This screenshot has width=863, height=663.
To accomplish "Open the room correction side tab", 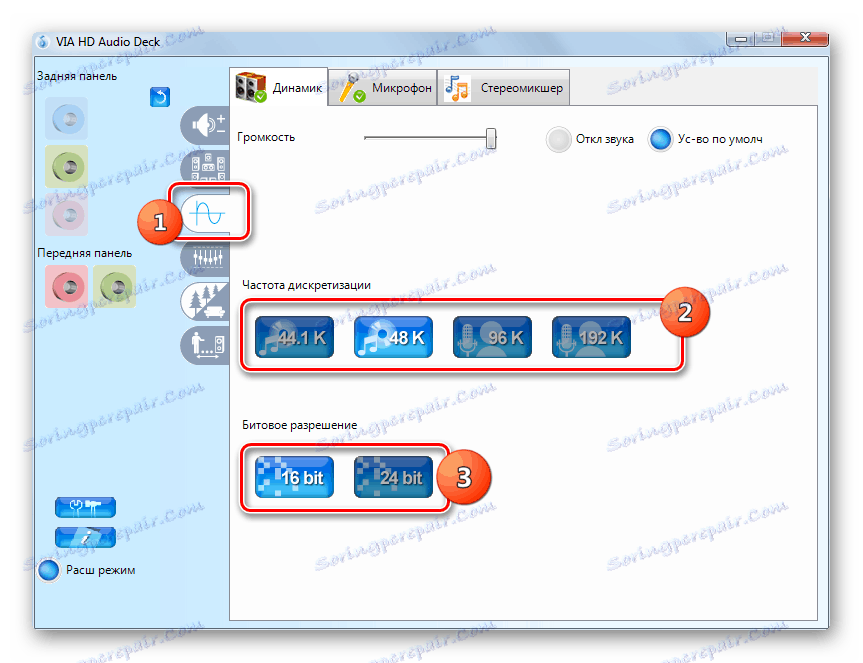I will tap(205, 345).
